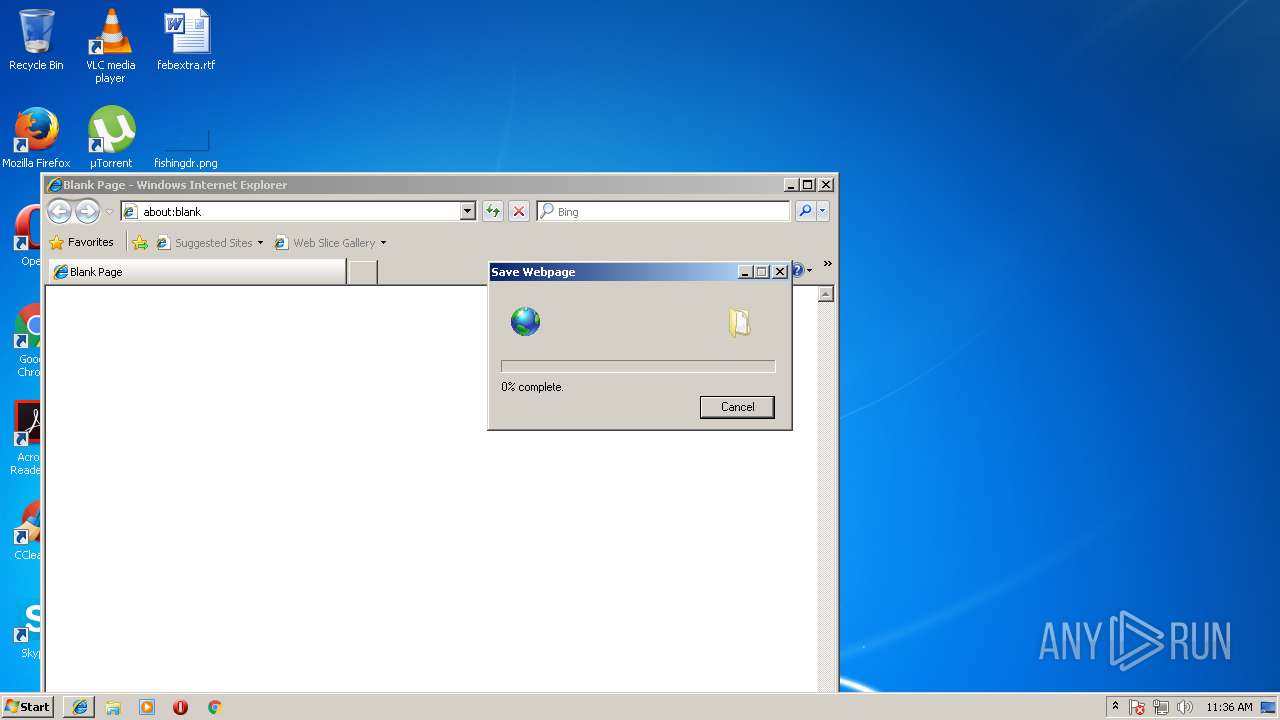Screen dimensions: 1280x720
Task: Expand Suggested Sites dropdown arrow
Action: pyautogui.click(x=261, y=242)
